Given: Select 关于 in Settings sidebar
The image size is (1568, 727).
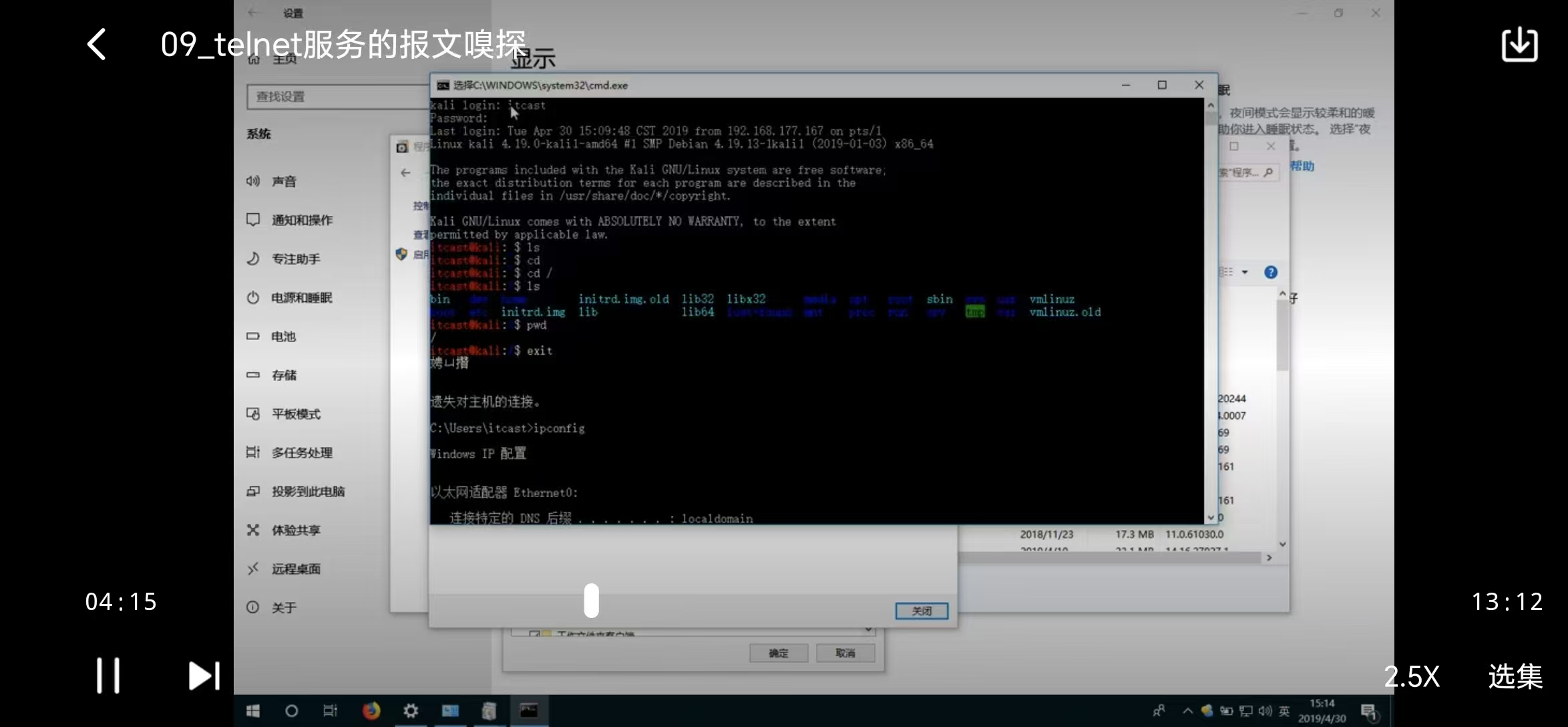Looking at the screenshot, I should click(x=284, y=607).
